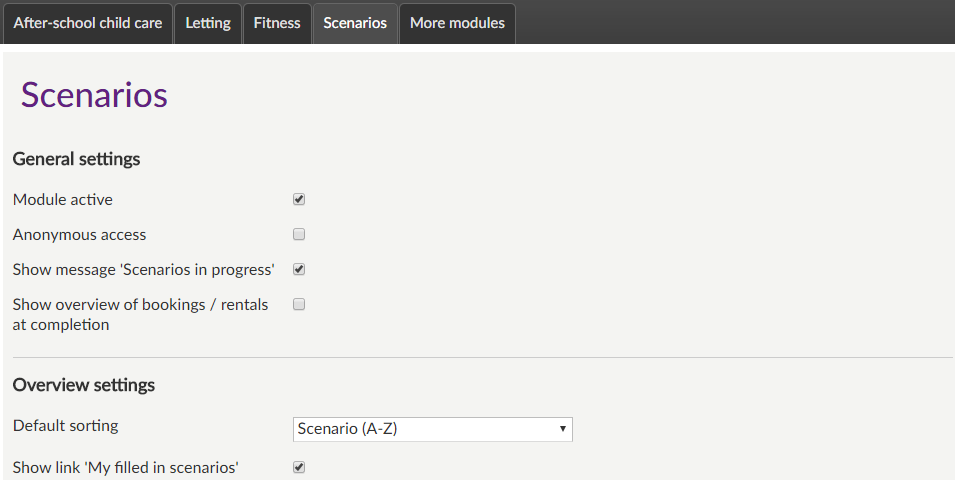Toggle 'My filled in scenarios' link checkbox
955x480 pixels.
299,467
